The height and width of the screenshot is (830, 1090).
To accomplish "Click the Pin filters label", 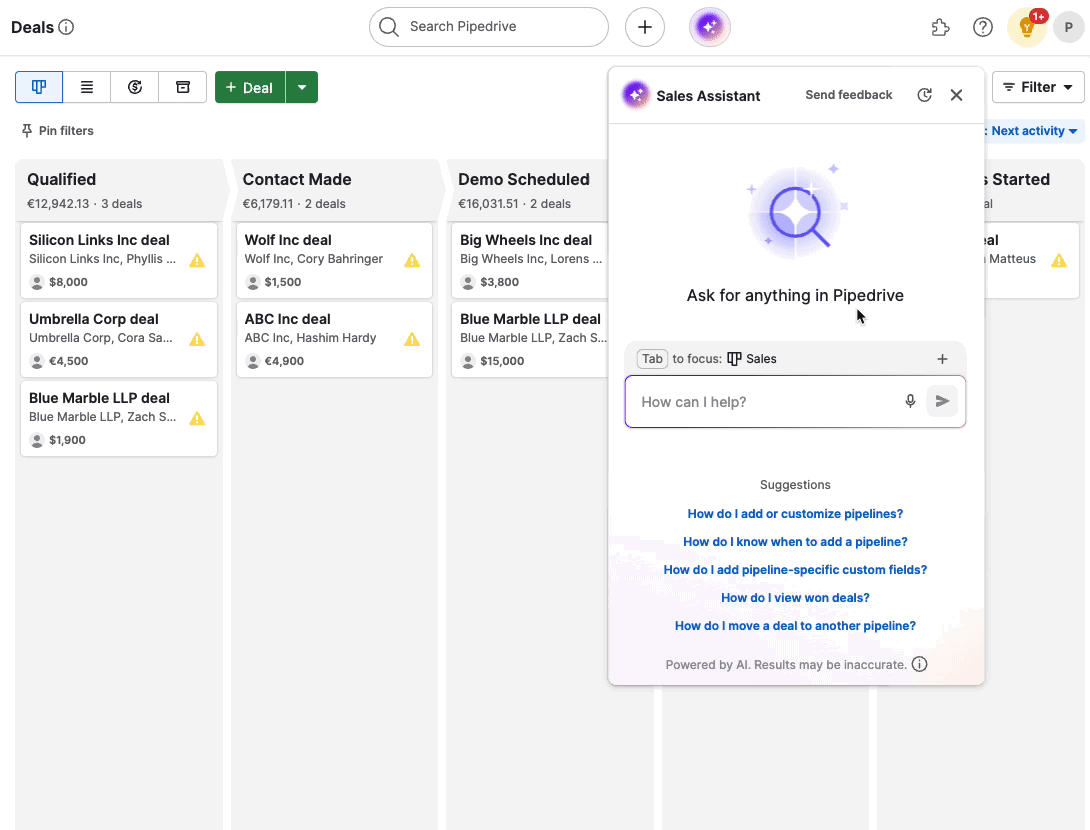I will click(66, 131).
